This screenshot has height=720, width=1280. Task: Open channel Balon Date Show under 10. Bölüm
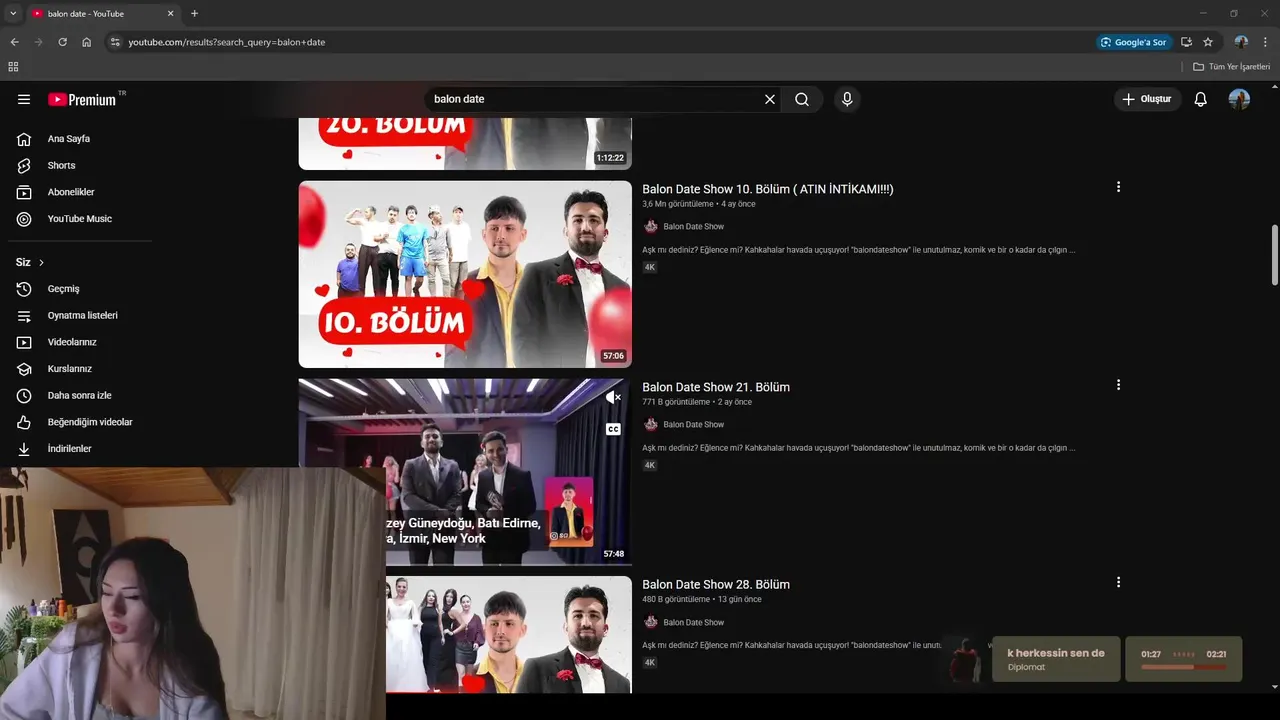(x=693, y=227)
